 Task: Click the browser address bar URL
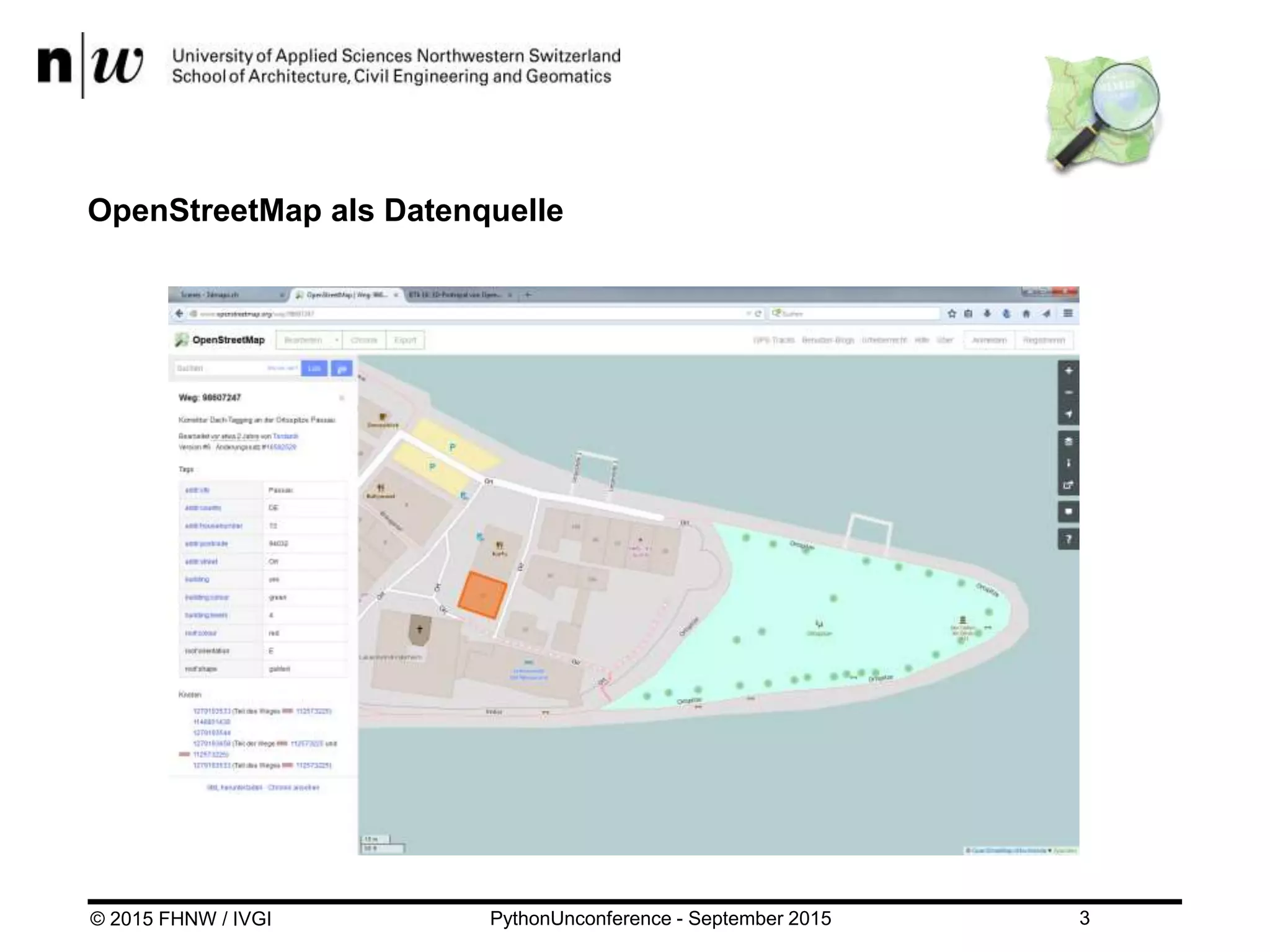[x=257, y=314]
